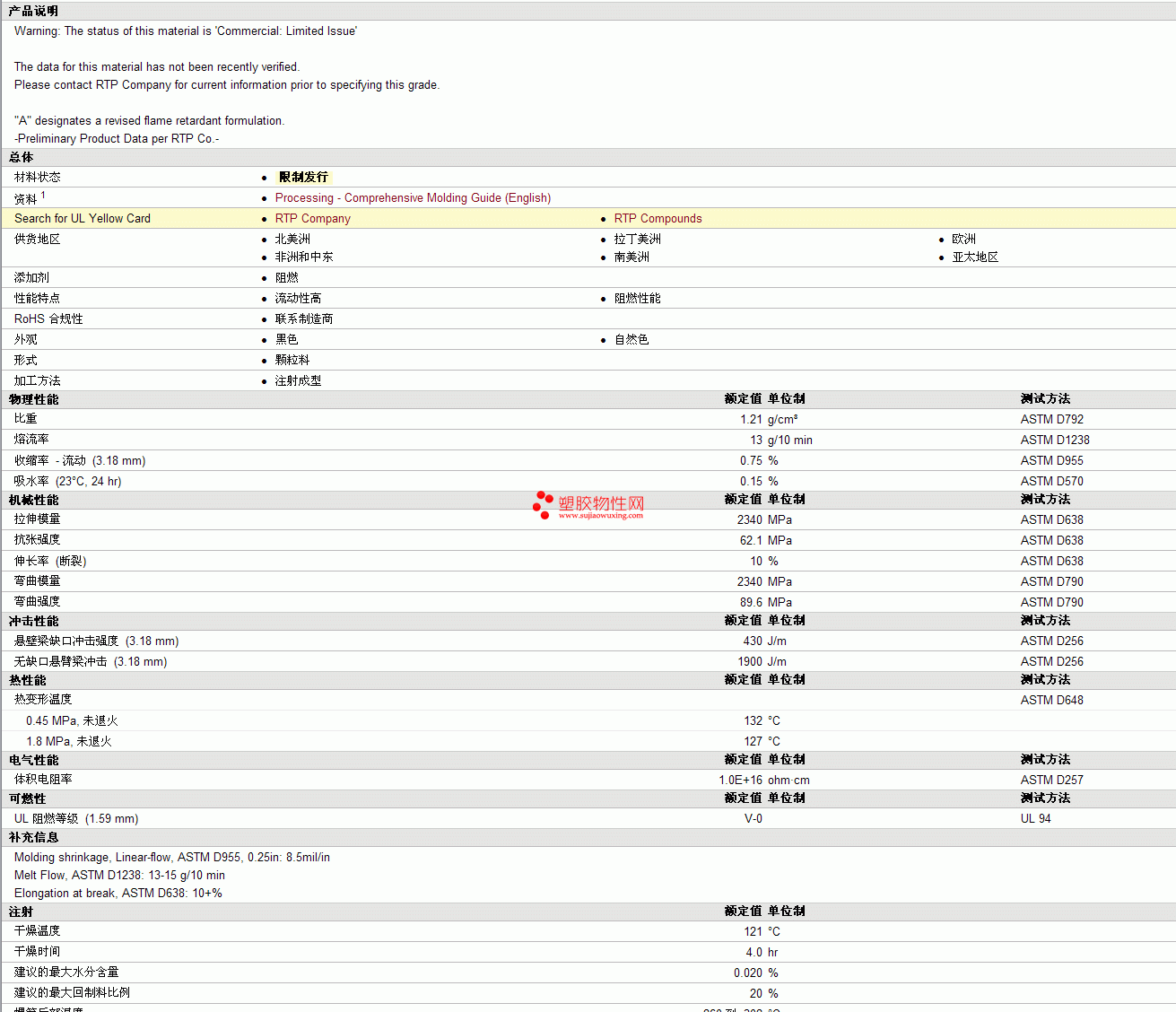Click the red dots watermark logo
1176x1012 pixels.
coord(543,504)
